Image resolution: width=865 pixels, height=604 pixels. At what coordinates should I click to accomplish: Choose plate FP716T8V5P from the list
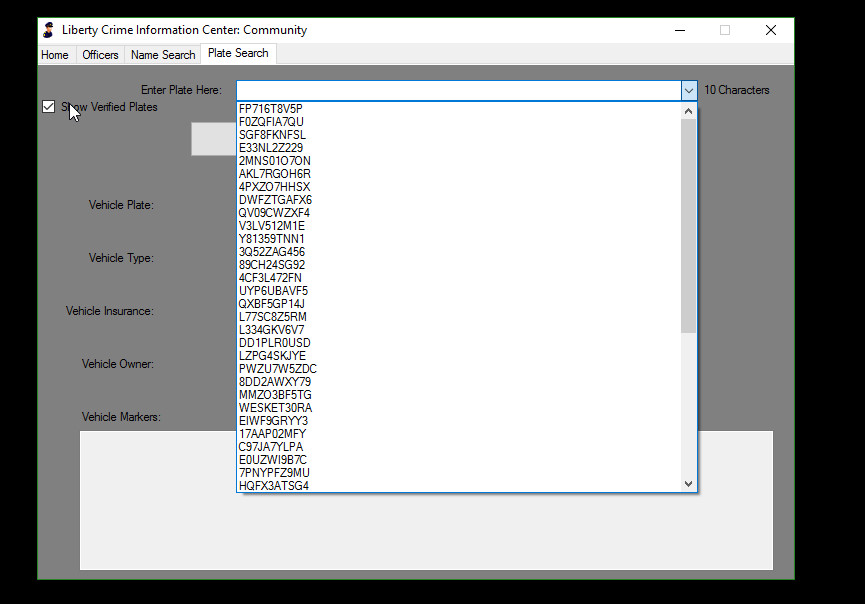point(271,109)
